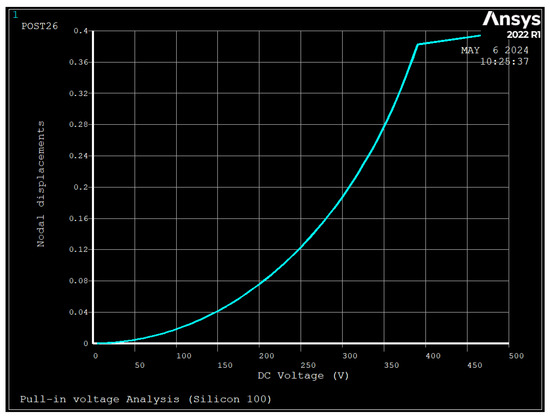Click the 450 x-axis tick label
Image resolution: width=550 pixels, height=418 pixels.
(x=475, y=365)
